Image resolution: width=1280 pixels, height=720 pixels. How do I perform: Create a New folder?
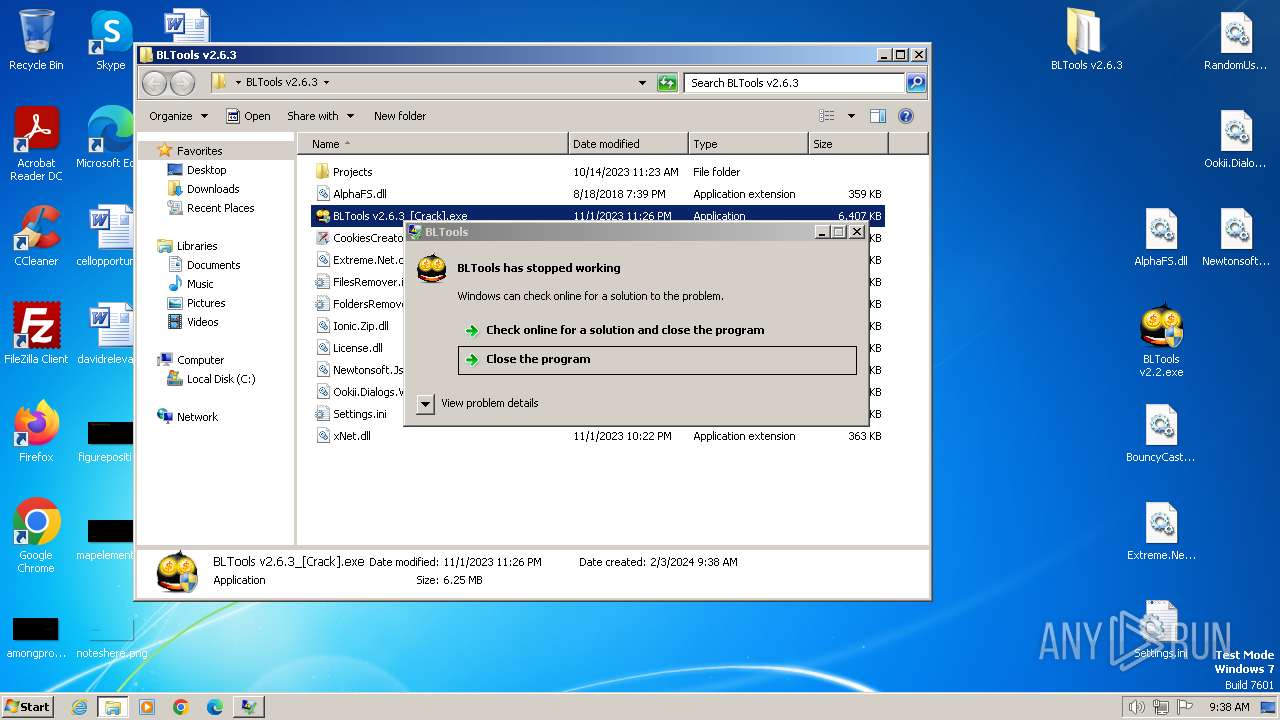pos(400,116)
